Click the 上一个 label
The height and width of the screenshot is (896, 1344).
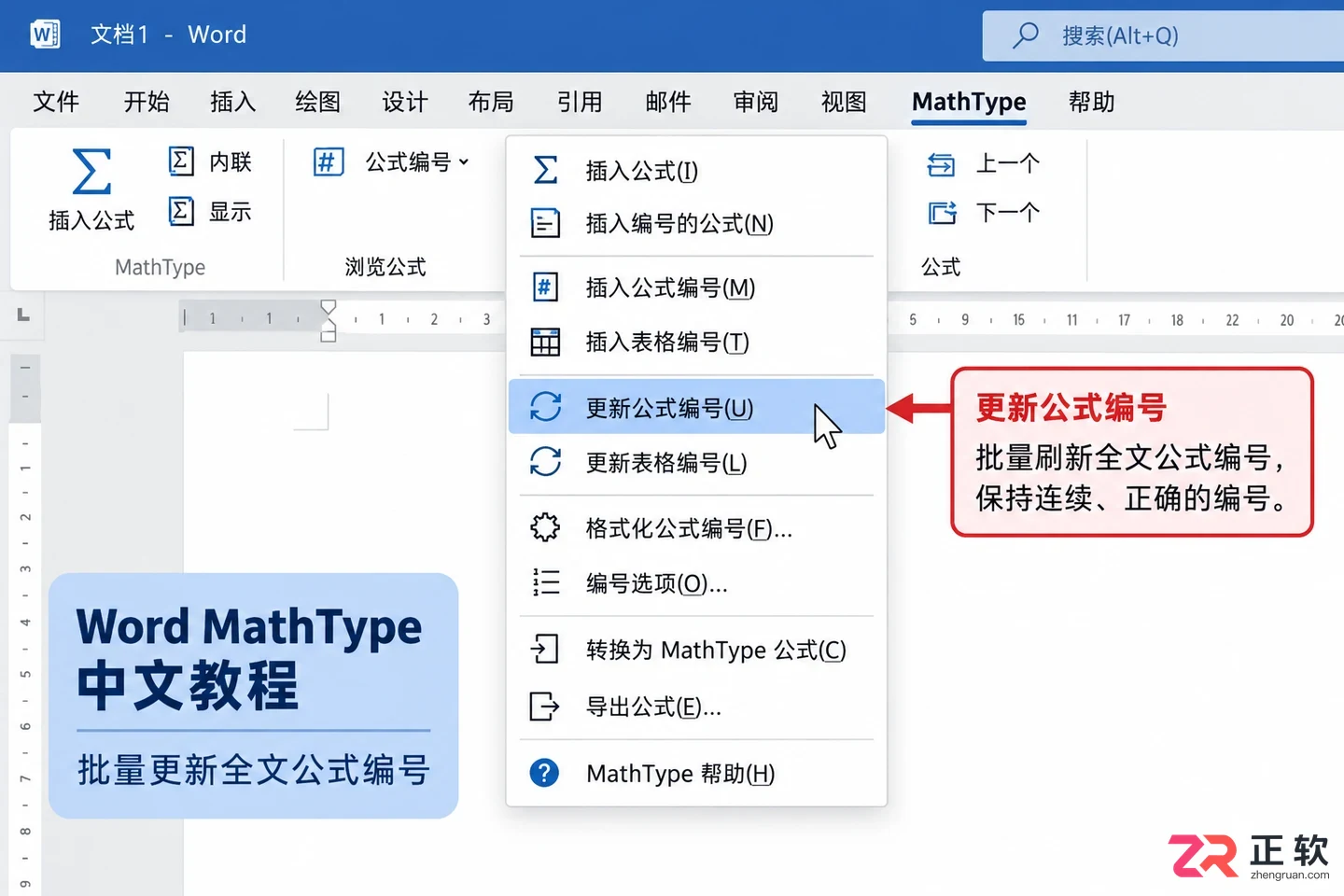tap(1008, 163)
